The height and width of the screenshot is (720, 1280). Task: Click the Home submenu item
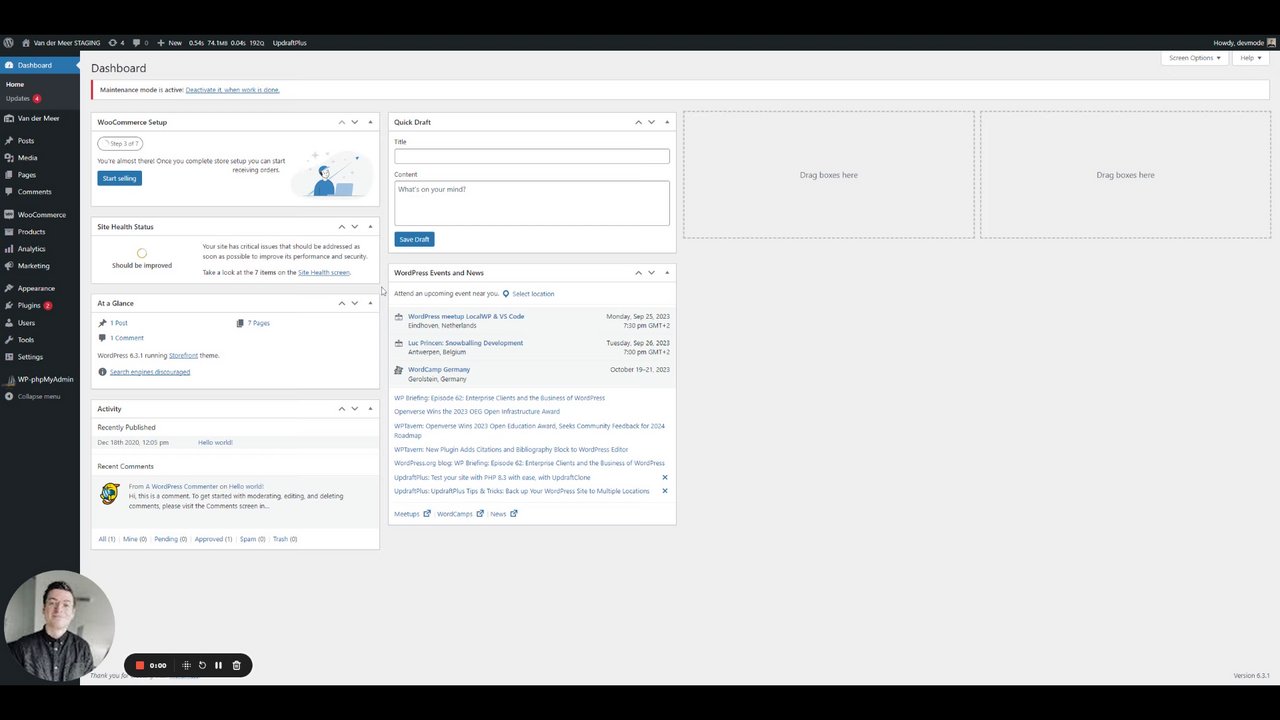point(15,84)
